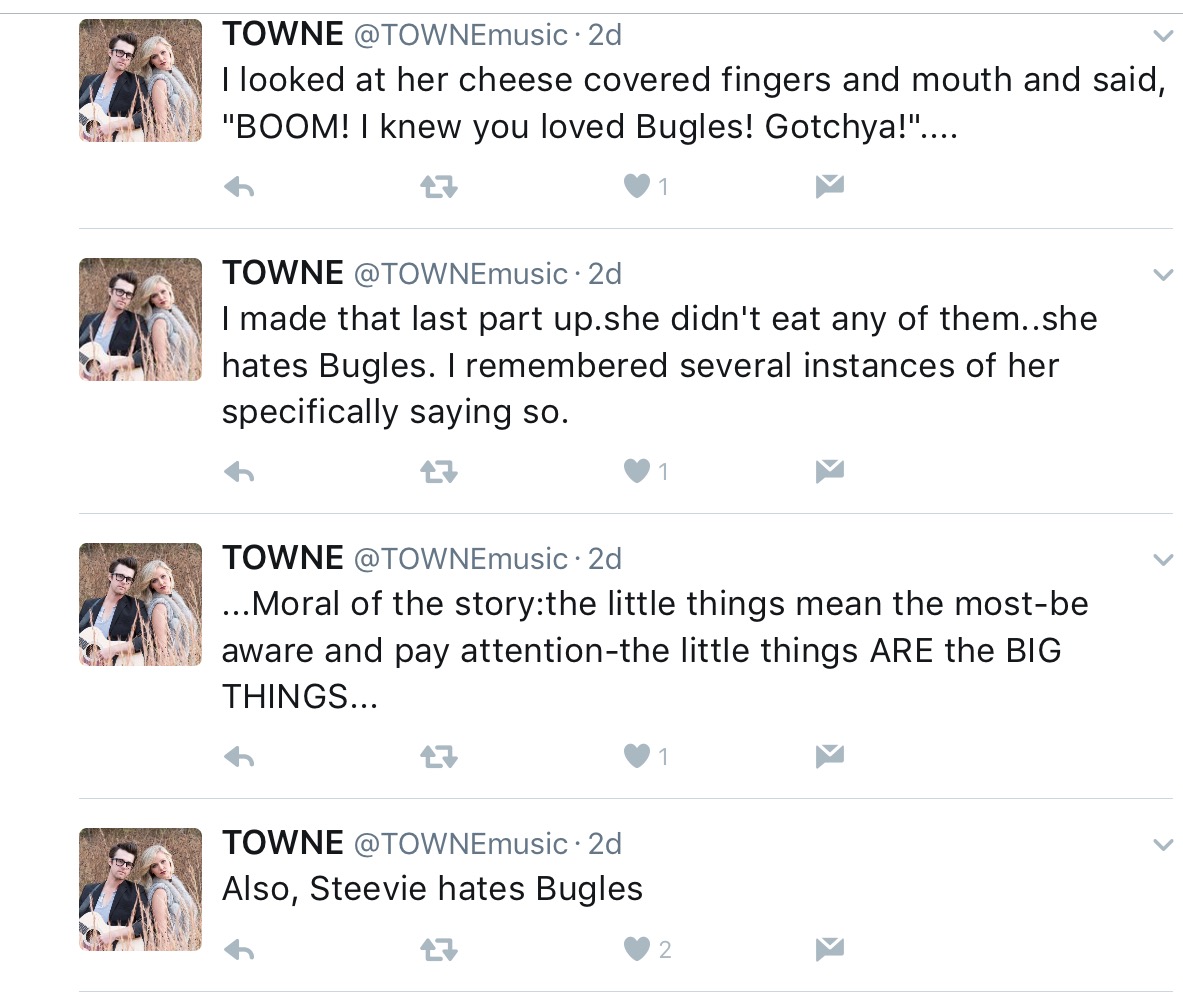
Task: Share the "Steevie hates Bugles" tweet via envelope icon
Action: (830, 949)
